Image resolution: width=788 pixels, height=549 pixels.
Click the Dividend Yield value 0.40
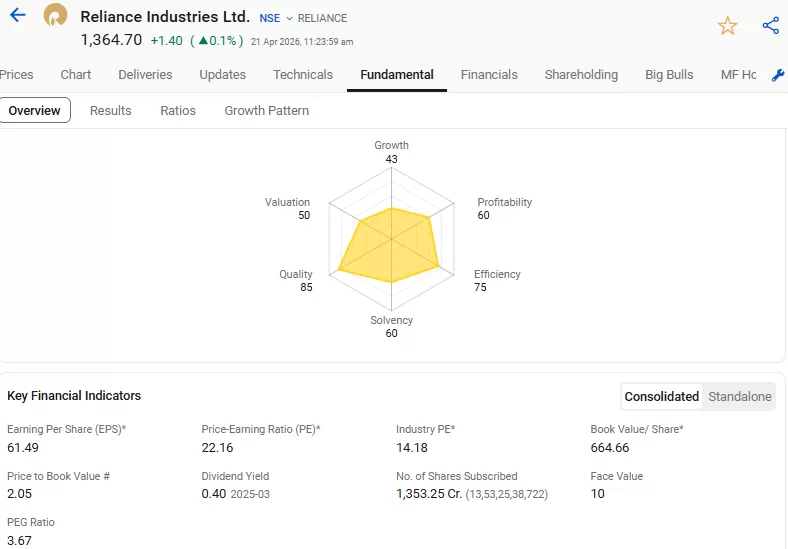click(x=214, y=494)
